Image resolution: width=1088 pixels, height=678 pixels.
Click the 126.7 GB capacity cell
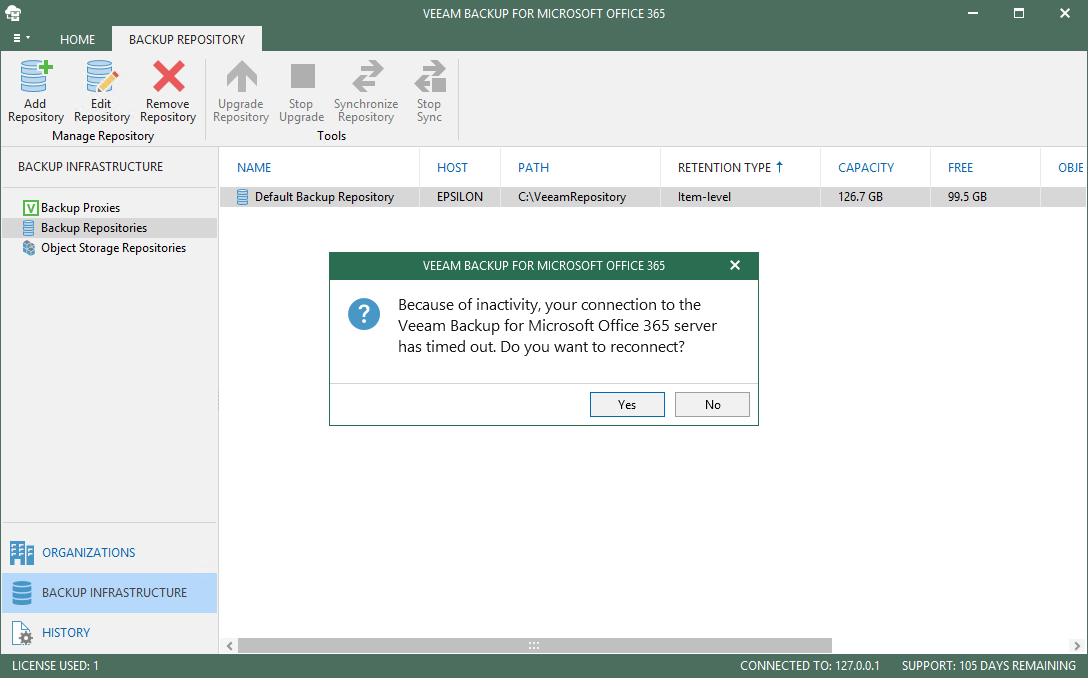pyautogui.click(x=860, y=197)
